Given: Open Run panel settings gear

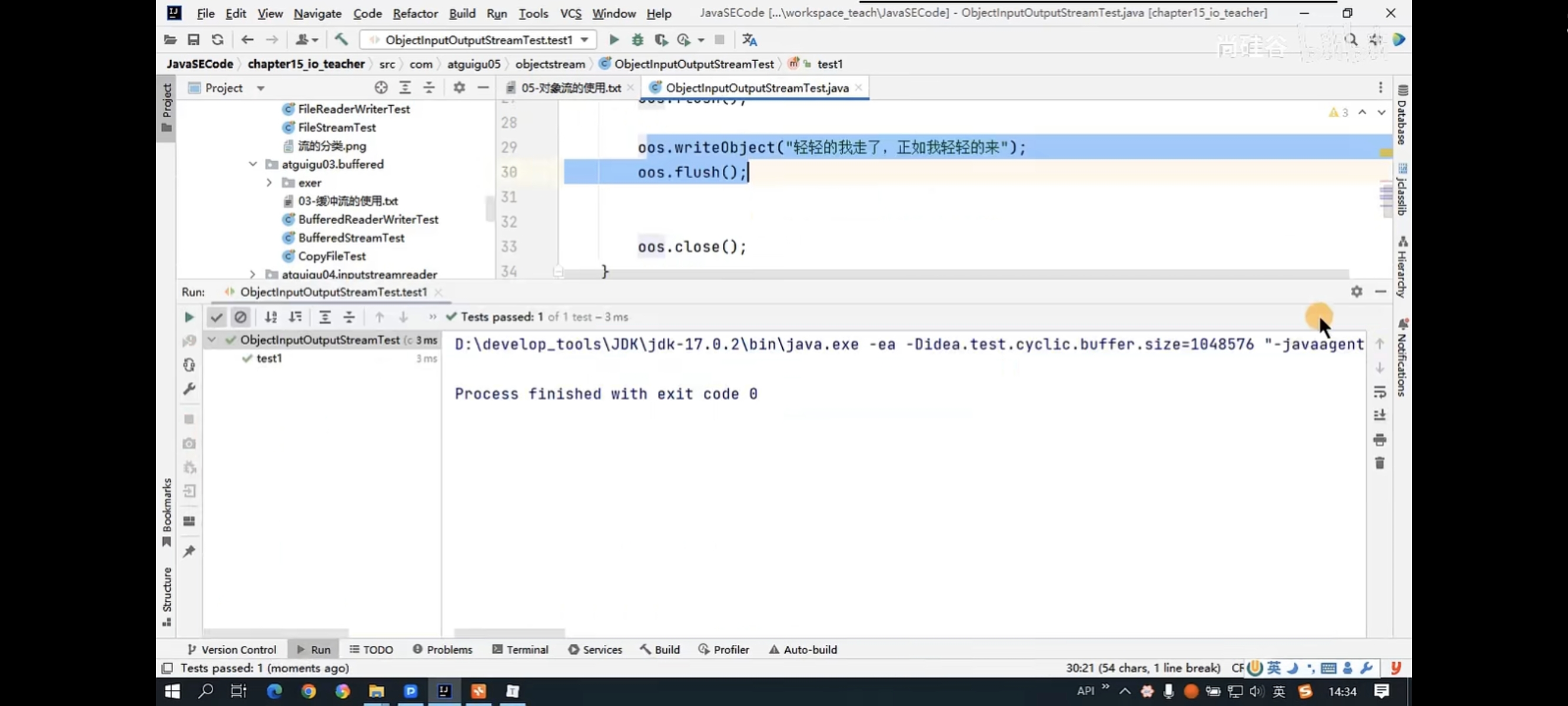Looking at the screenshot, I should tap(1356, 292).
